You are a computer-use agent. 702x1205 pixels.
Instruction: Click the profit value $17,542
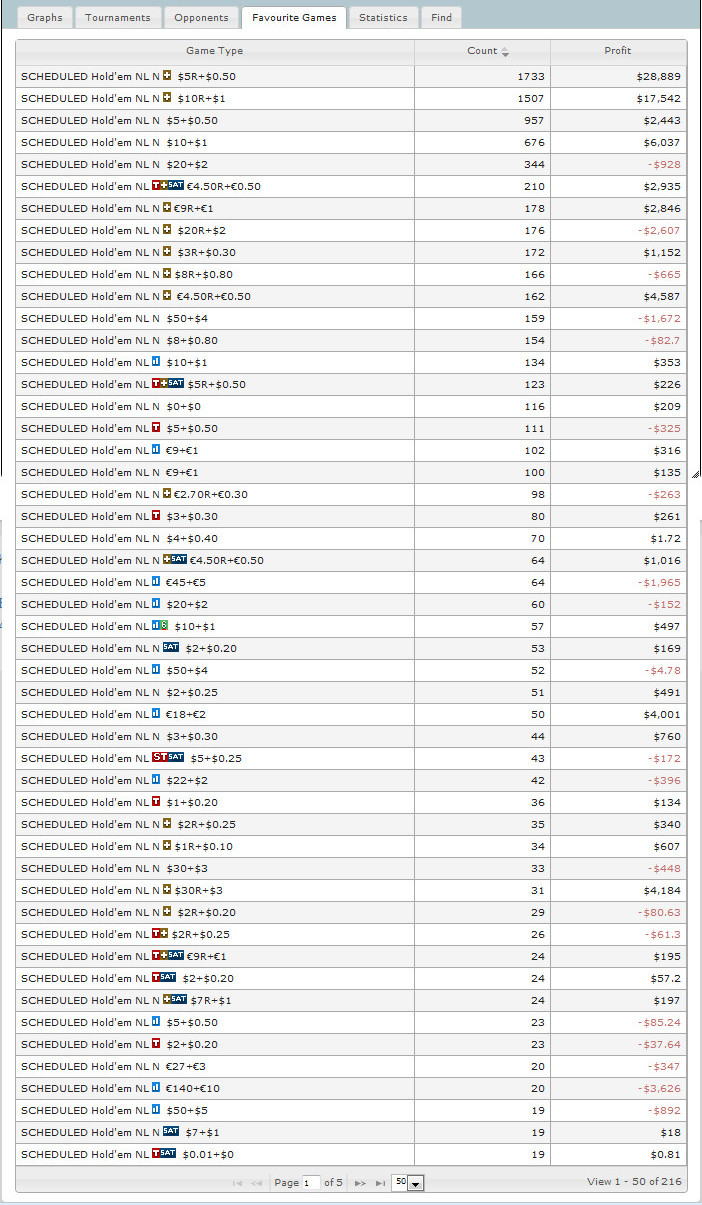pos(658,98)
